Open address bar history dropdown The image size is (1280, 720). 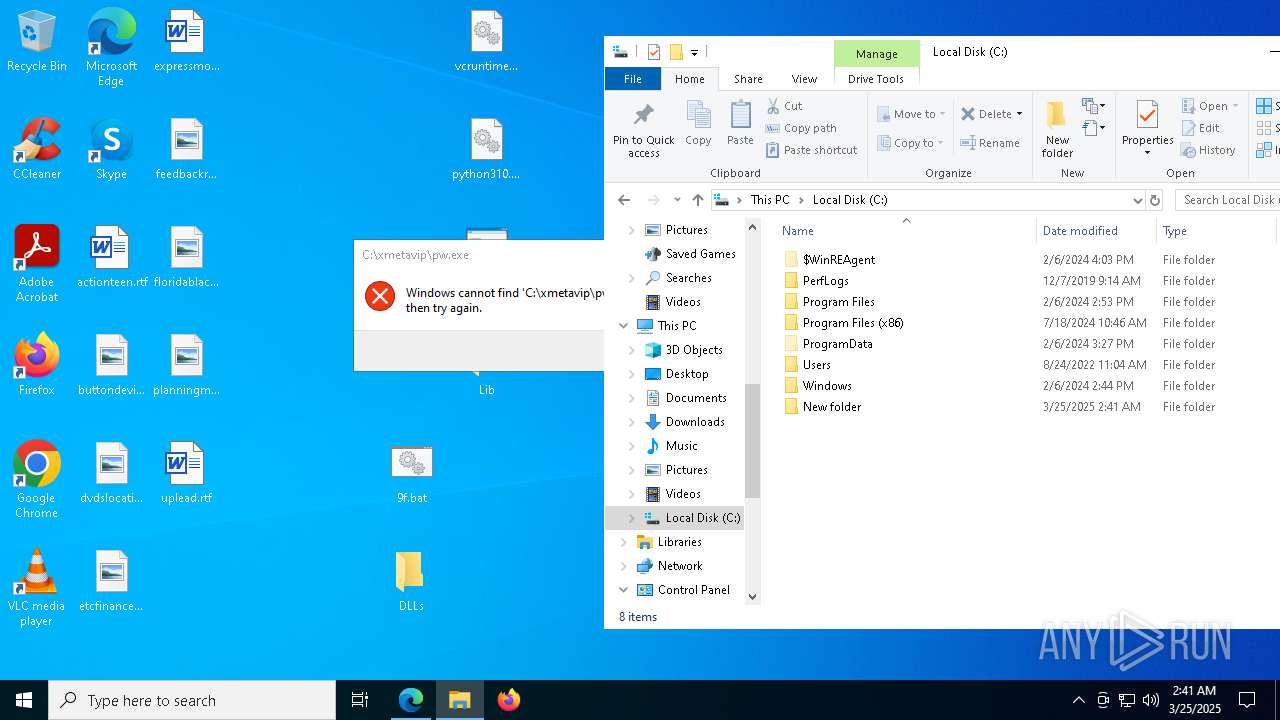click(1137, 200)
